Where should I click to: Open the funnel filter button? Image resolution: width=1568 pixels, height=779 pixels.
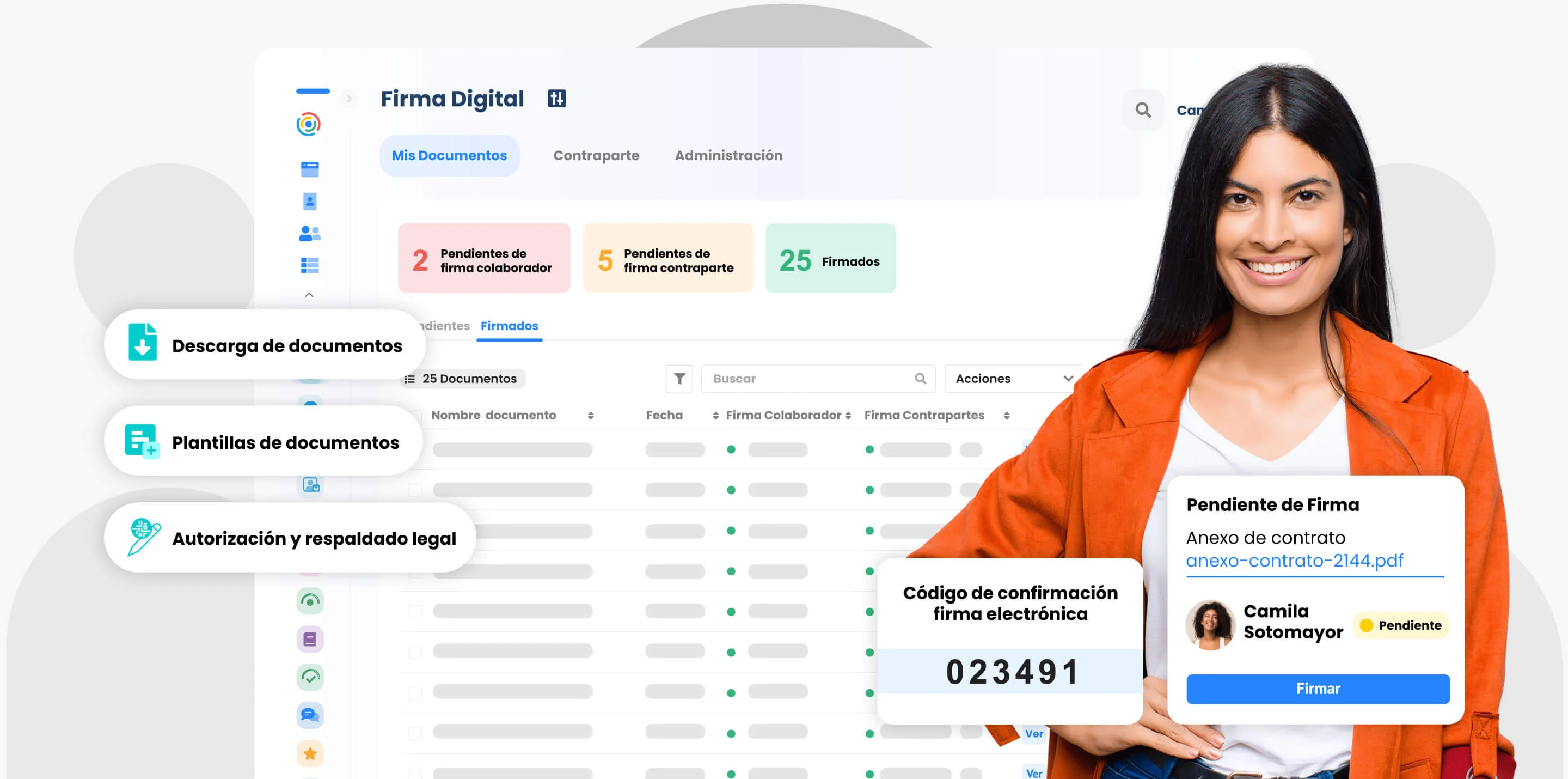coord(679,379)
